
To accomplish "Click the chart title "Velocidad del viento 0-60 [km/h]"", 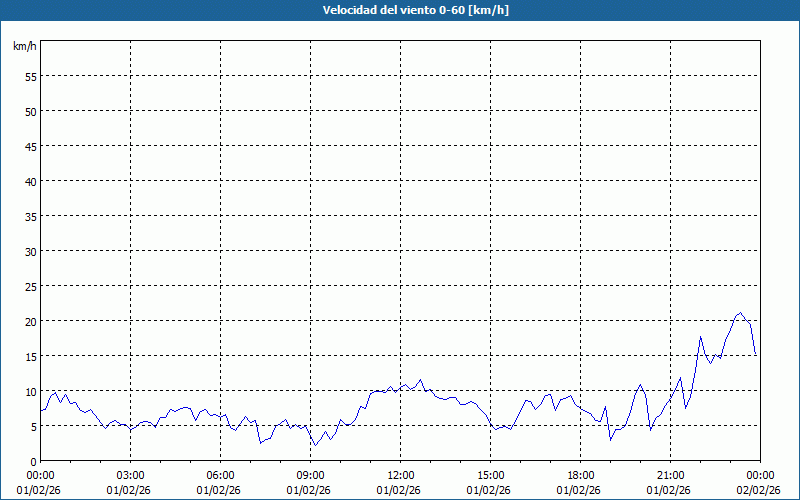I will coord(416,10).
